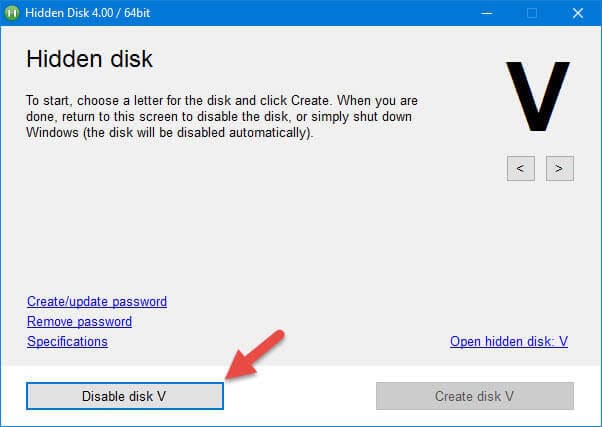Open the Create/update password link
The image size is (602, 427).
(97, 301)
